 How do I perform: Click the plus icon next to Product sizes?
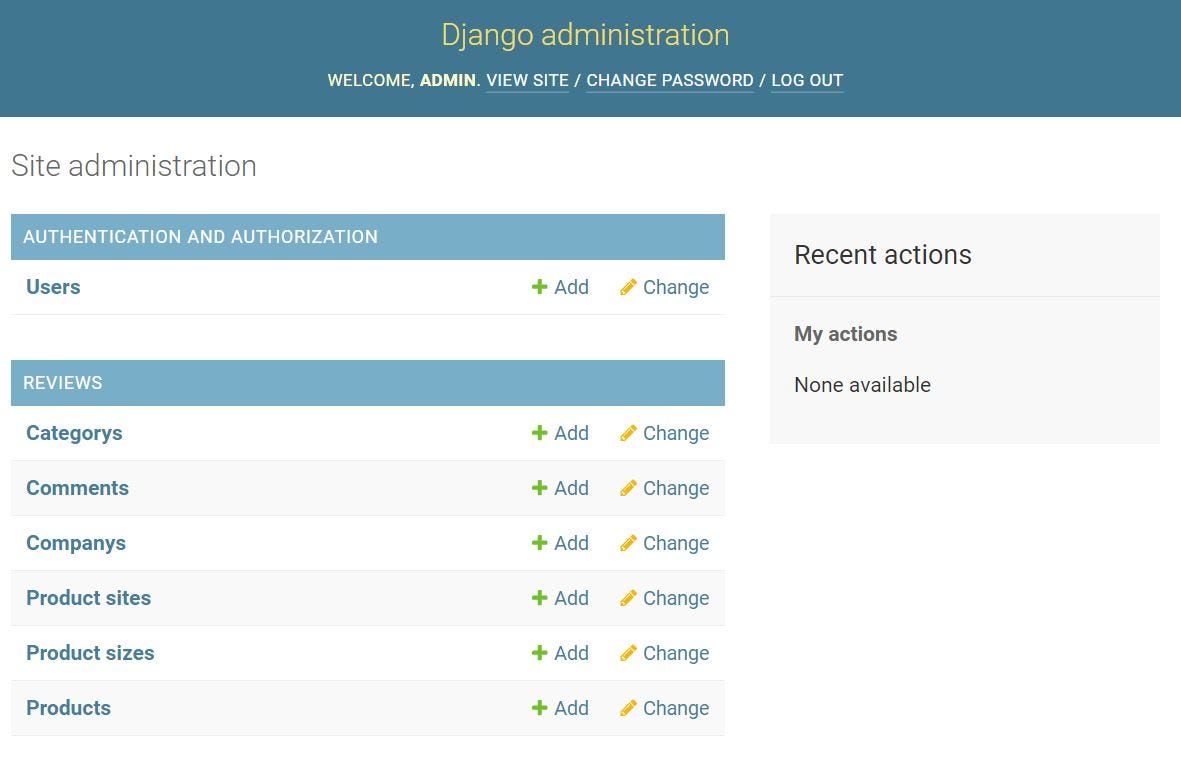(538, 653)
